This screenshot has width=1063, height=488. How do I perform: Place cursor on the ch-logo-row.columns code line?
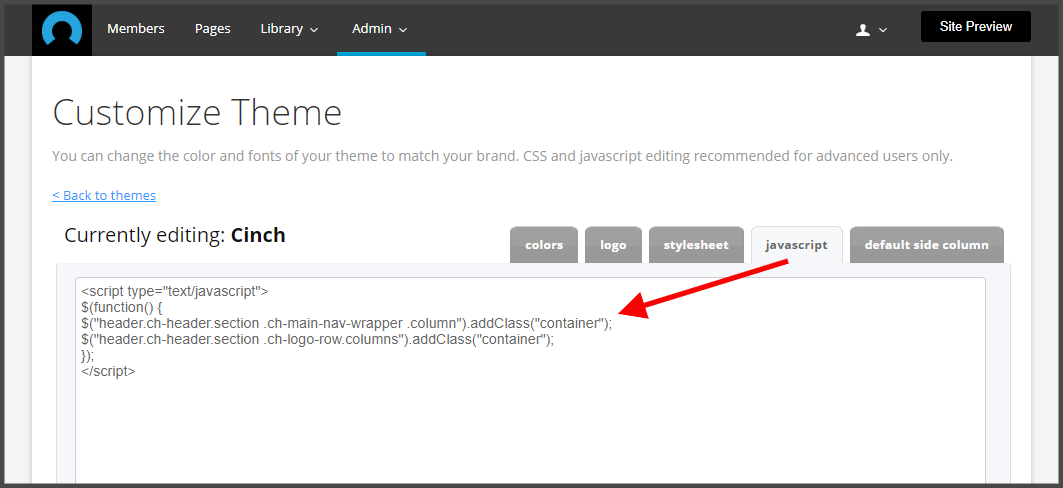(x=317, y=340)
